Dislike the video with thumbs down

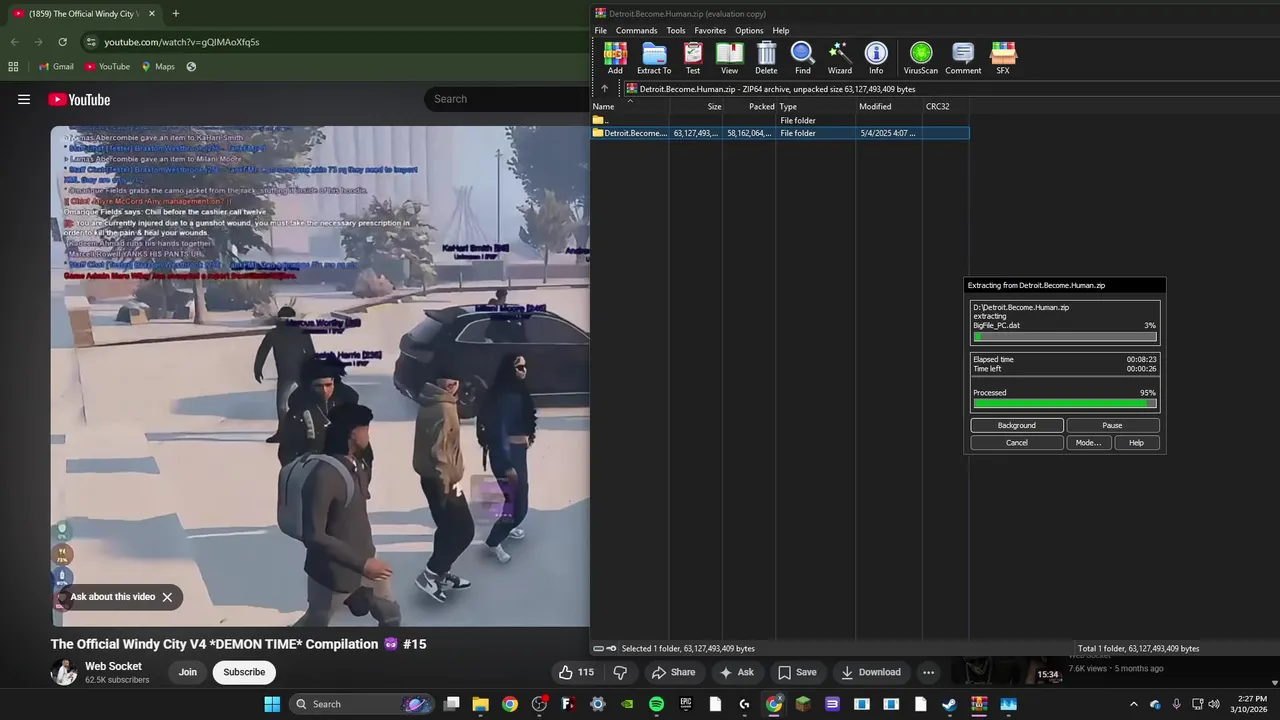coord(620,672)
